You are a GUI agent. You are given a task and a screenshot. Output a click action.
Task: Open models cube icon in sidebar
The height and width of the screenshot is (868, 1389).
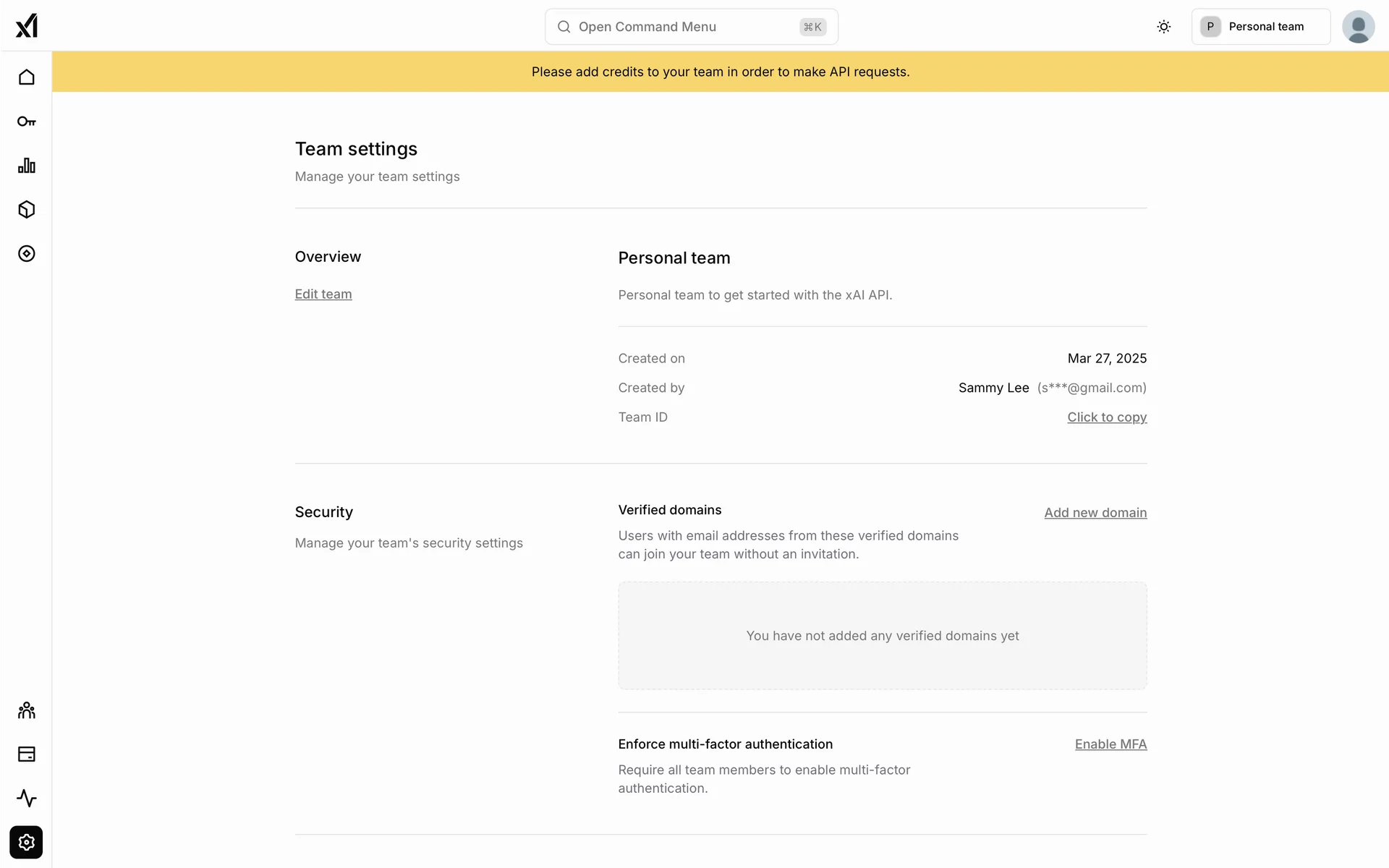tap(27, 210)
